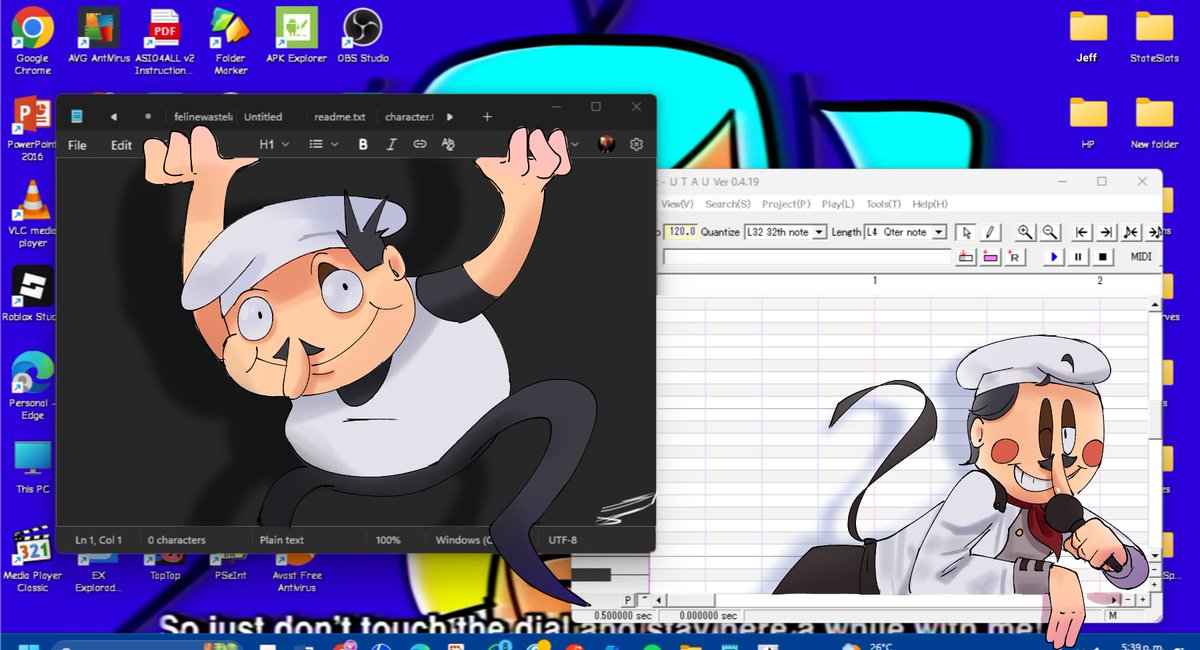Click the MIDI button in UTAU
Viewport: 1200px width, 650px height.
pyautogui.click(x=1141, y=257)
